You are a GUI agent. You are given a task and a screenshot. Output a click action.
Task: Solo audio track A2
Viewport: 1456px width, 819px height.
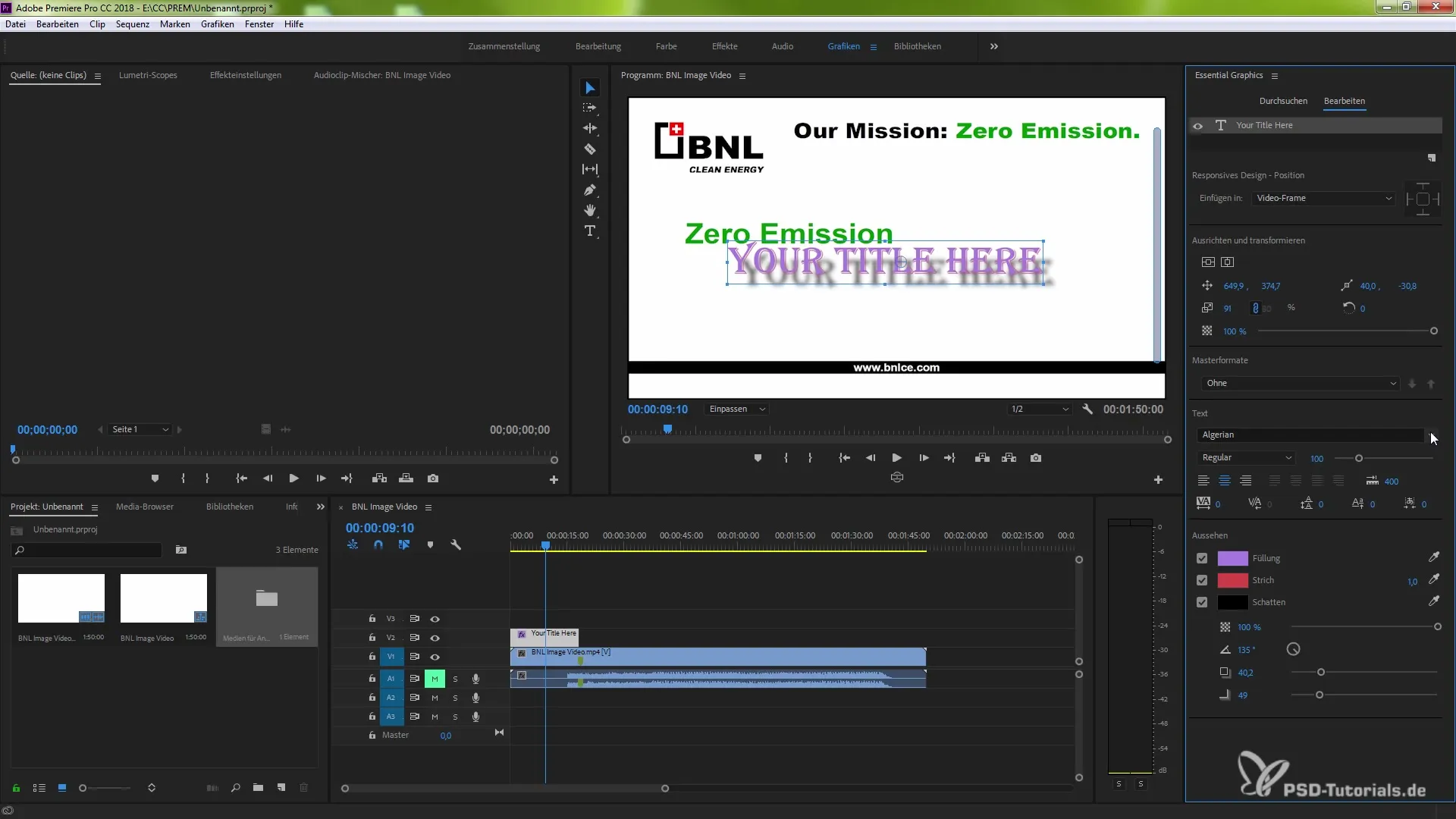pos(455,698)
